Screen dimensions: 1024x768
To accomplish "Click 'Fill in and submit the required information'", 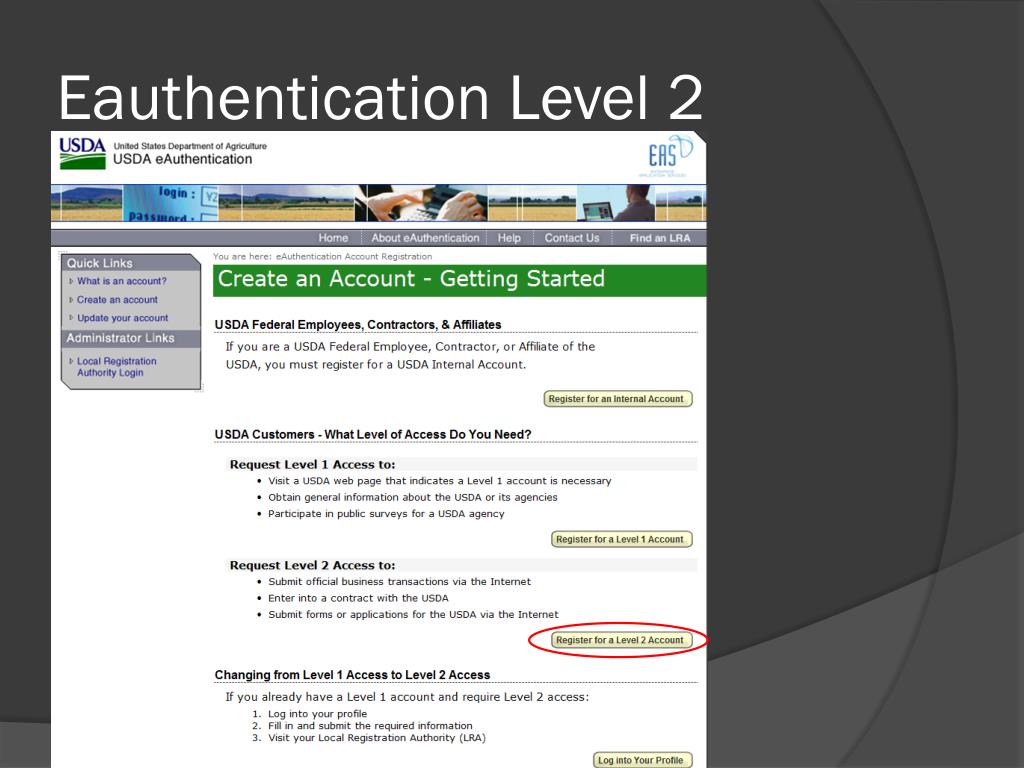I will pos(370,726).
